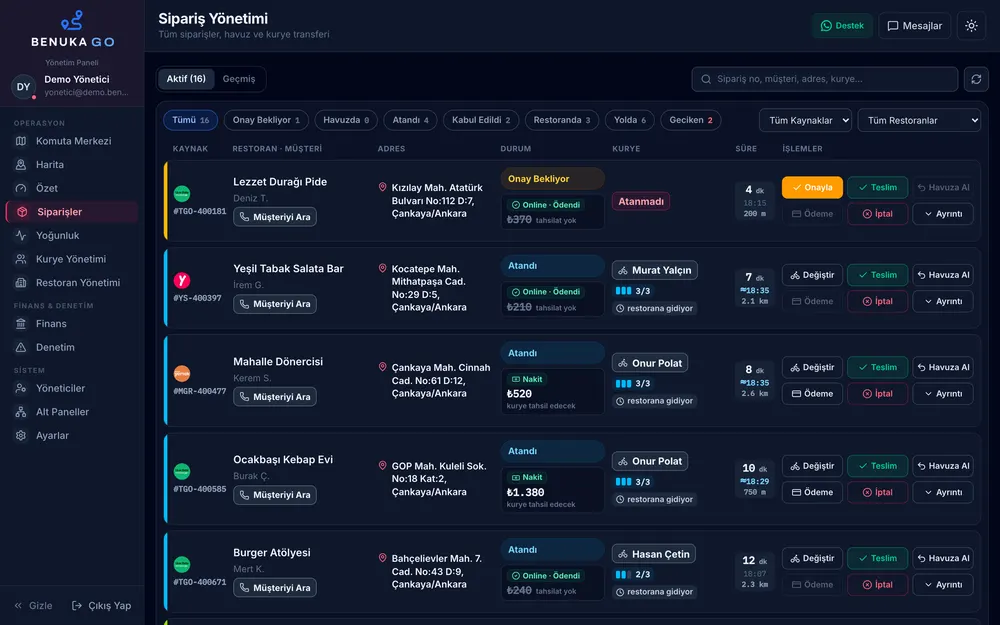Screen dimensions: 1000x625
Task: Cancel Burger Atölyesi order with İptal
Action: (878, 584)
